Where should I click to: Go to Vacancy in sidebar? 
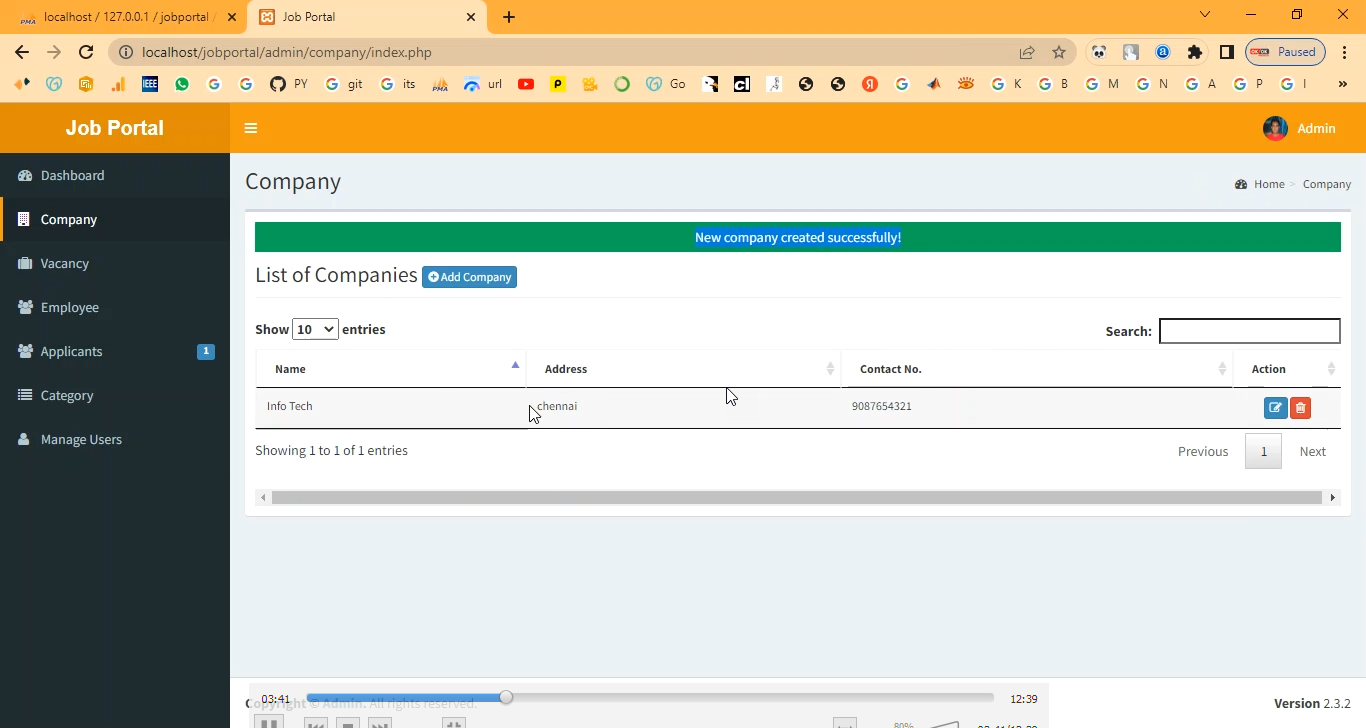coord(65,264)
